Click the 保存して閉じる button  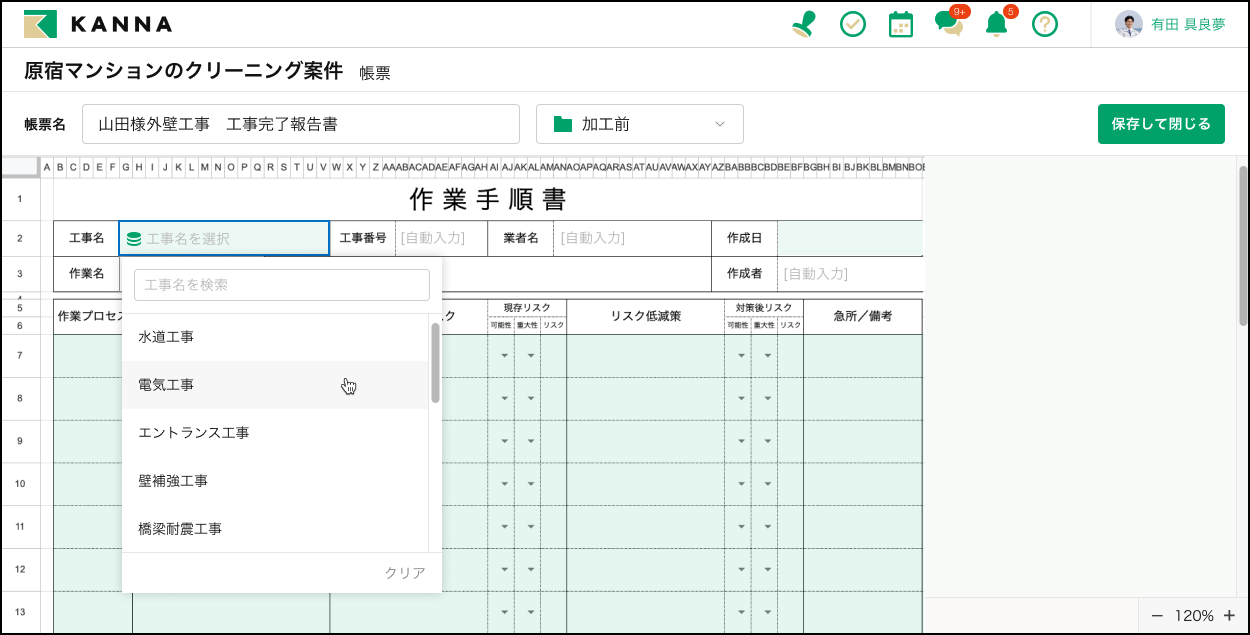pyautogui.click(x=1161, y=123)
